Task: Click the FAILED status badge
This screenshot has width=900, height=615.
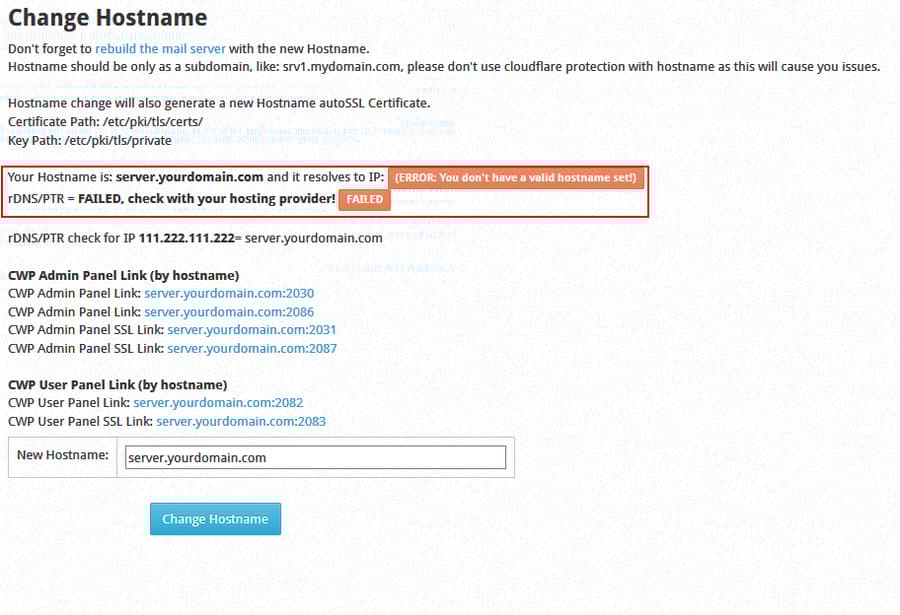Action: (364, 199)
